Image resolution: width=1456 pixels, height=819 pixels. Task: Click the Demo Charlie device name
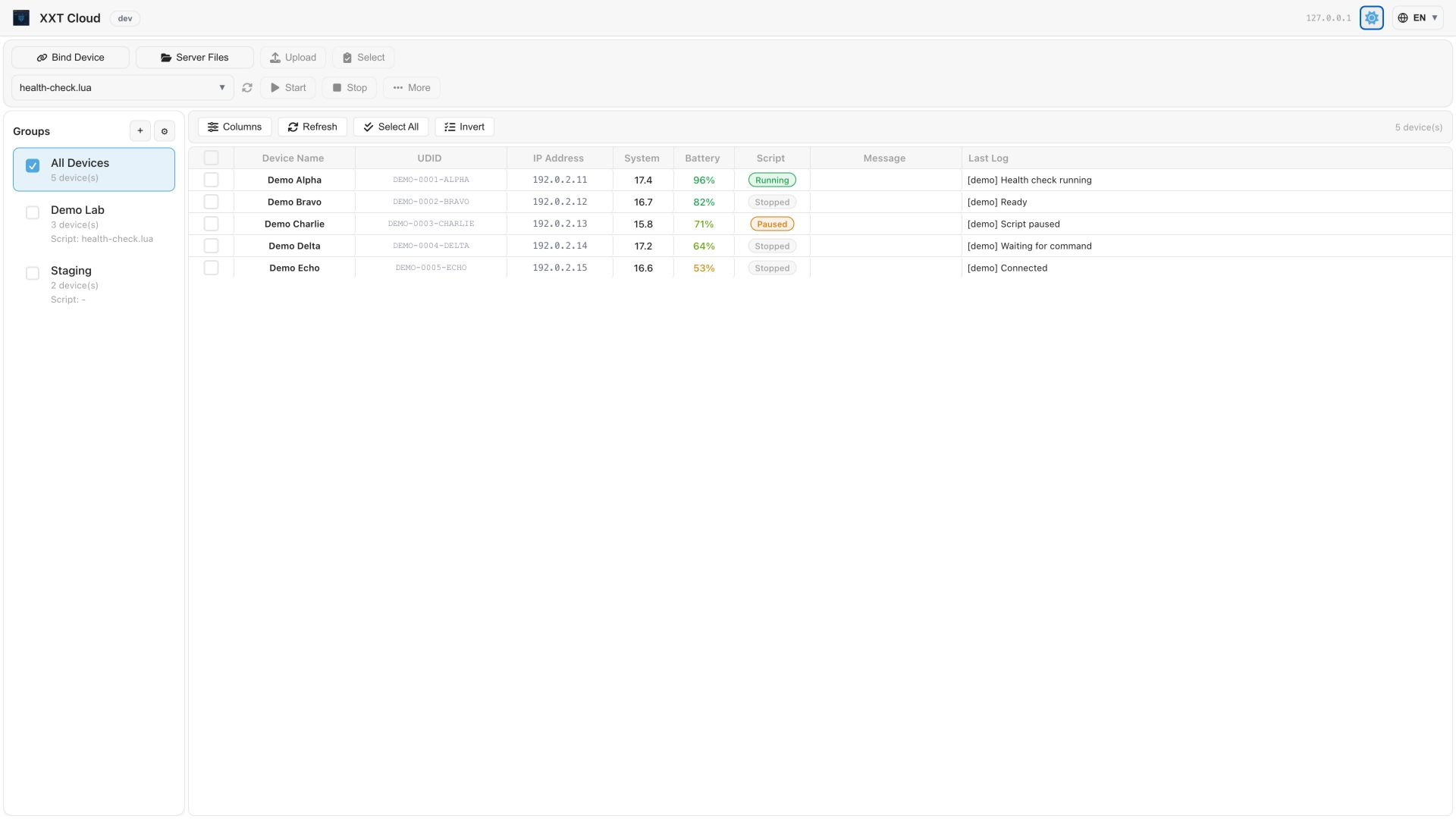pyautogui.click(x=294, y=224)
